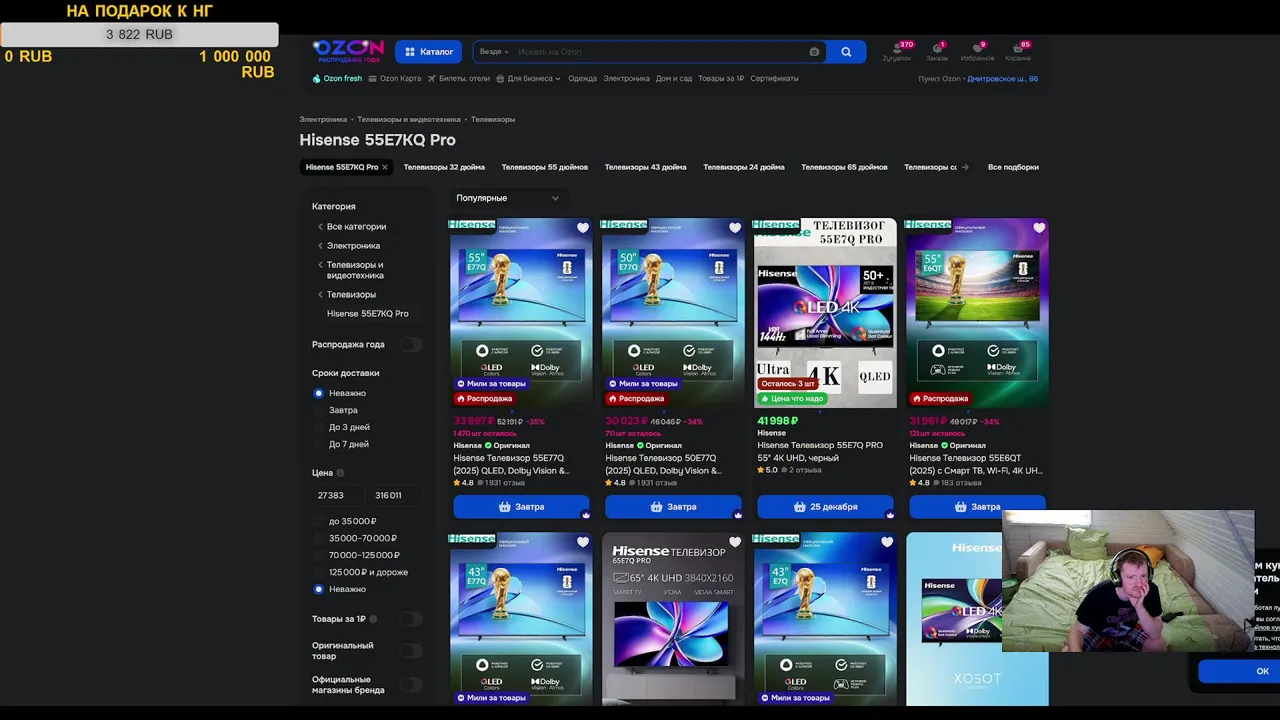Viewport: 1280px width, 720px height.
Task: Select the Телевизоры 65 дюймов chip
Action: (845, 167)
